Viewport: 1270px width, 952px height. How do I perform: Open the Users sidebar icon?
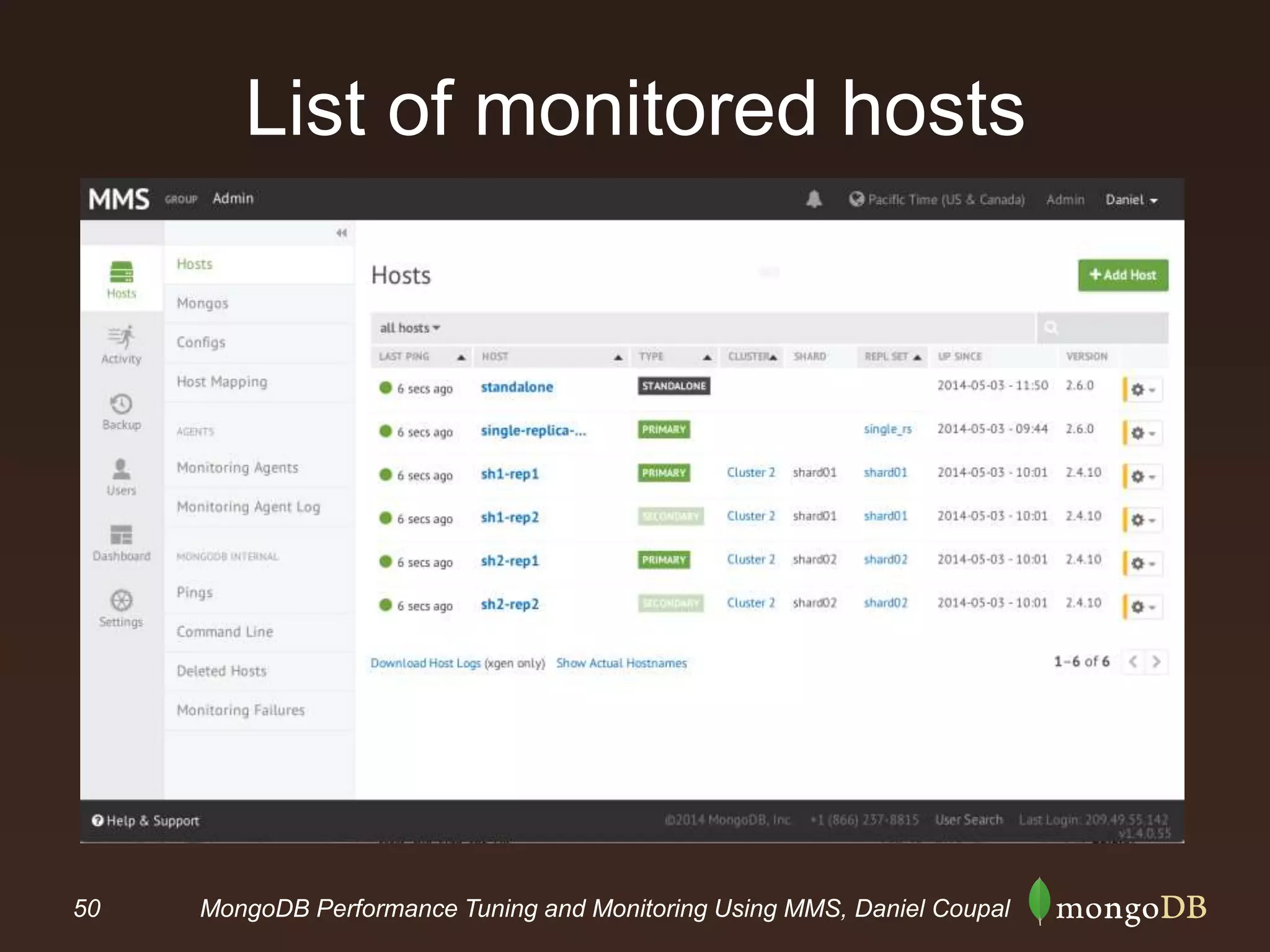122,477
